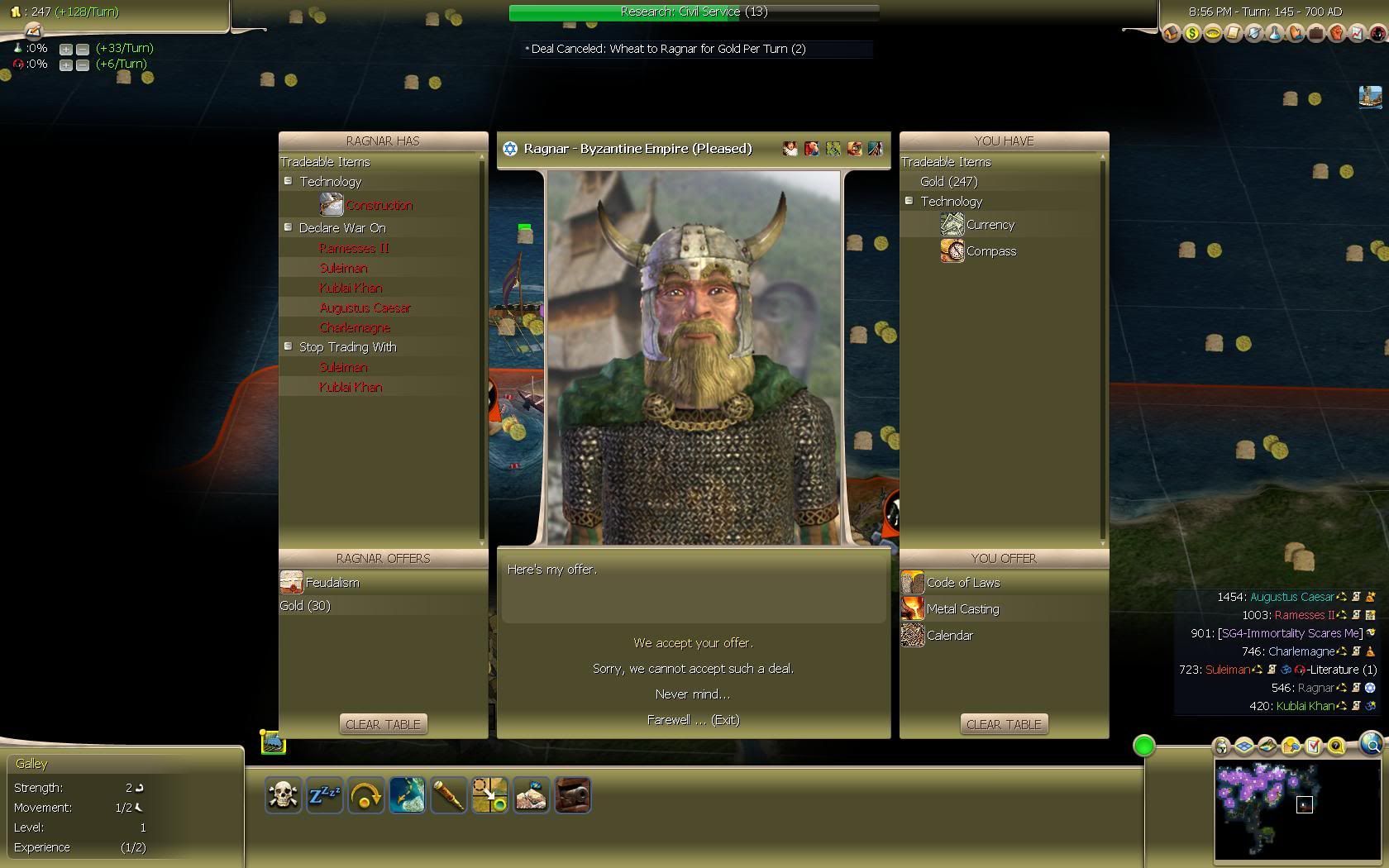Click Ragnar Has panel scrollbar
This screenshot has height=868, width=1389.
tap(482, 349)
